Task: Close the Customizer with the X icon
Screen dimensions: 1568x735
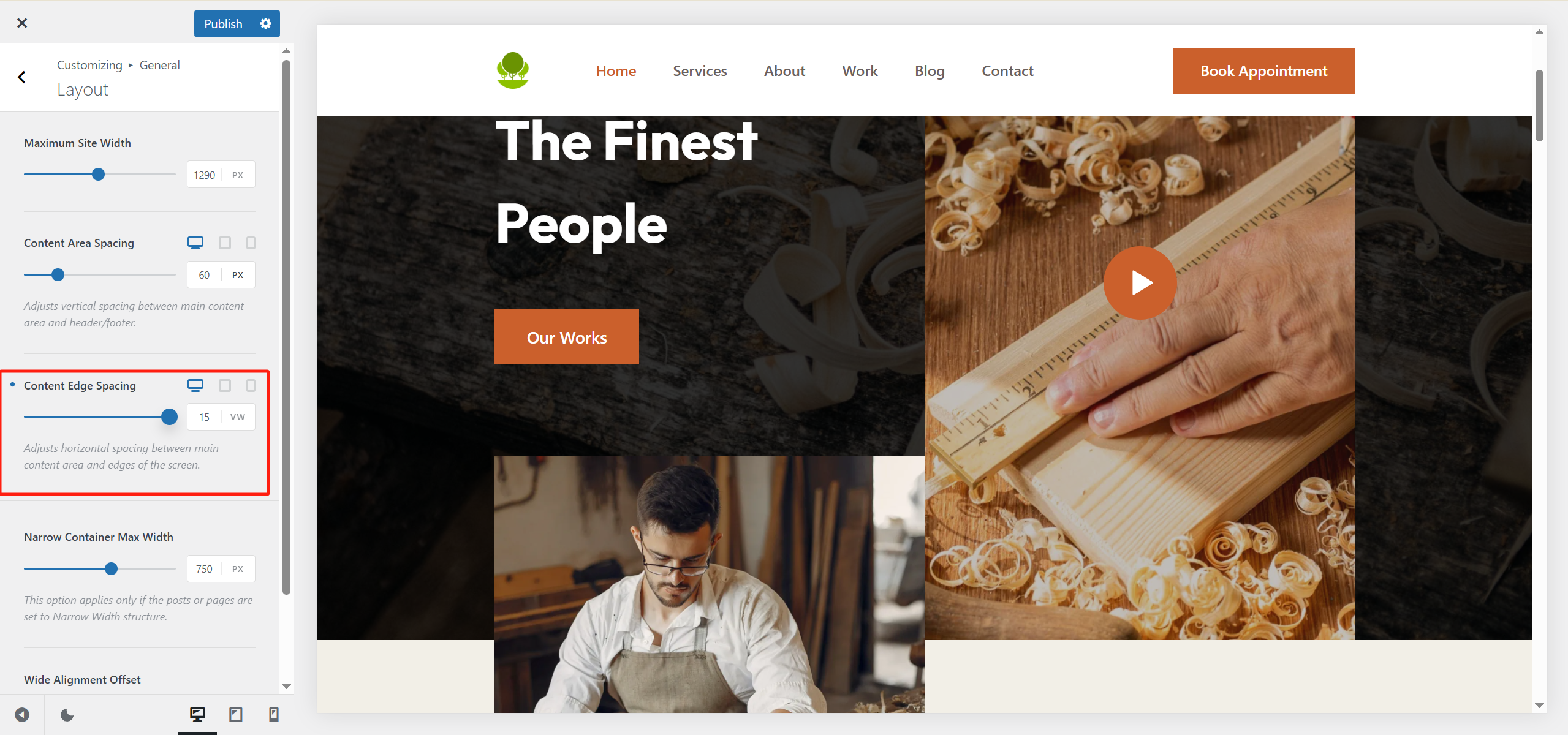Action: click(x=22, y=23)
